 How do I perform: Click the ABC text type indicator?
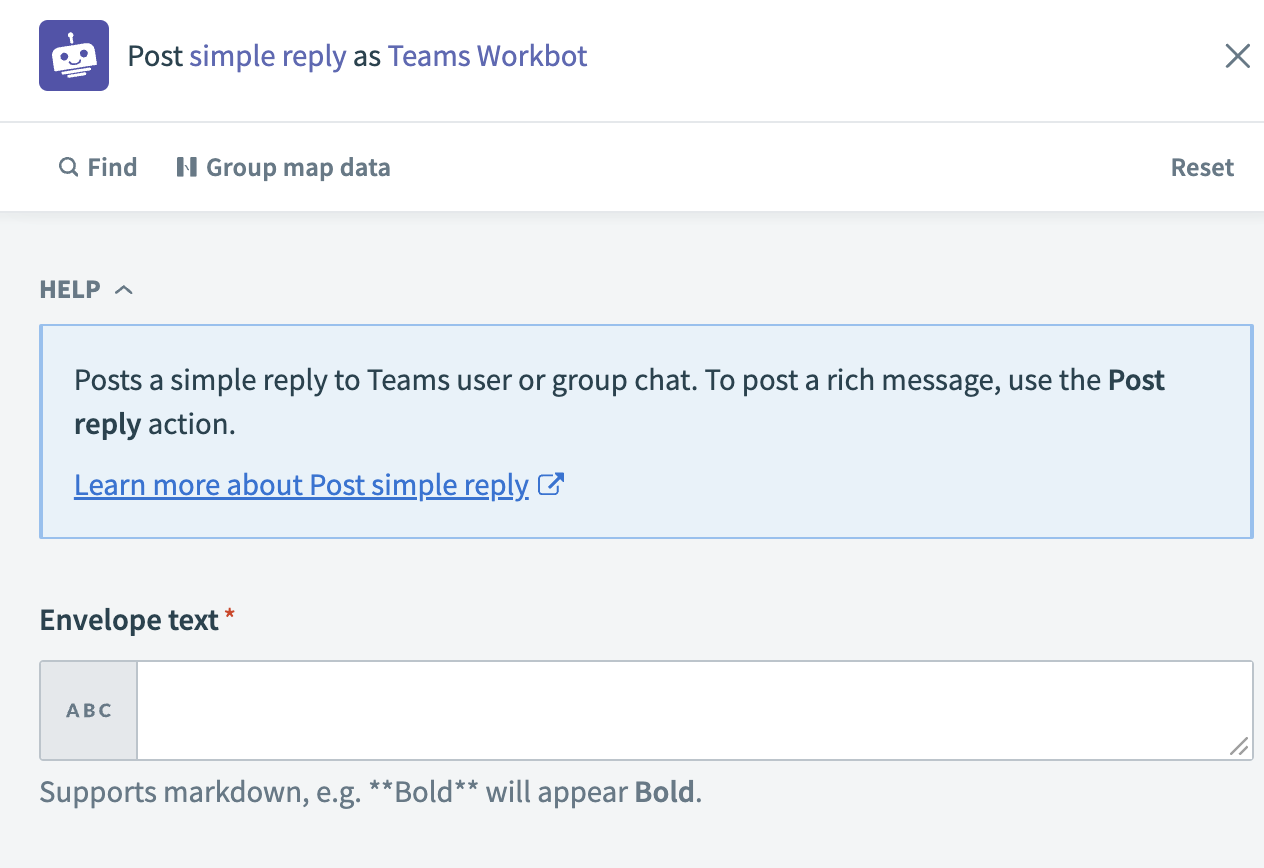tap(89, 711)
